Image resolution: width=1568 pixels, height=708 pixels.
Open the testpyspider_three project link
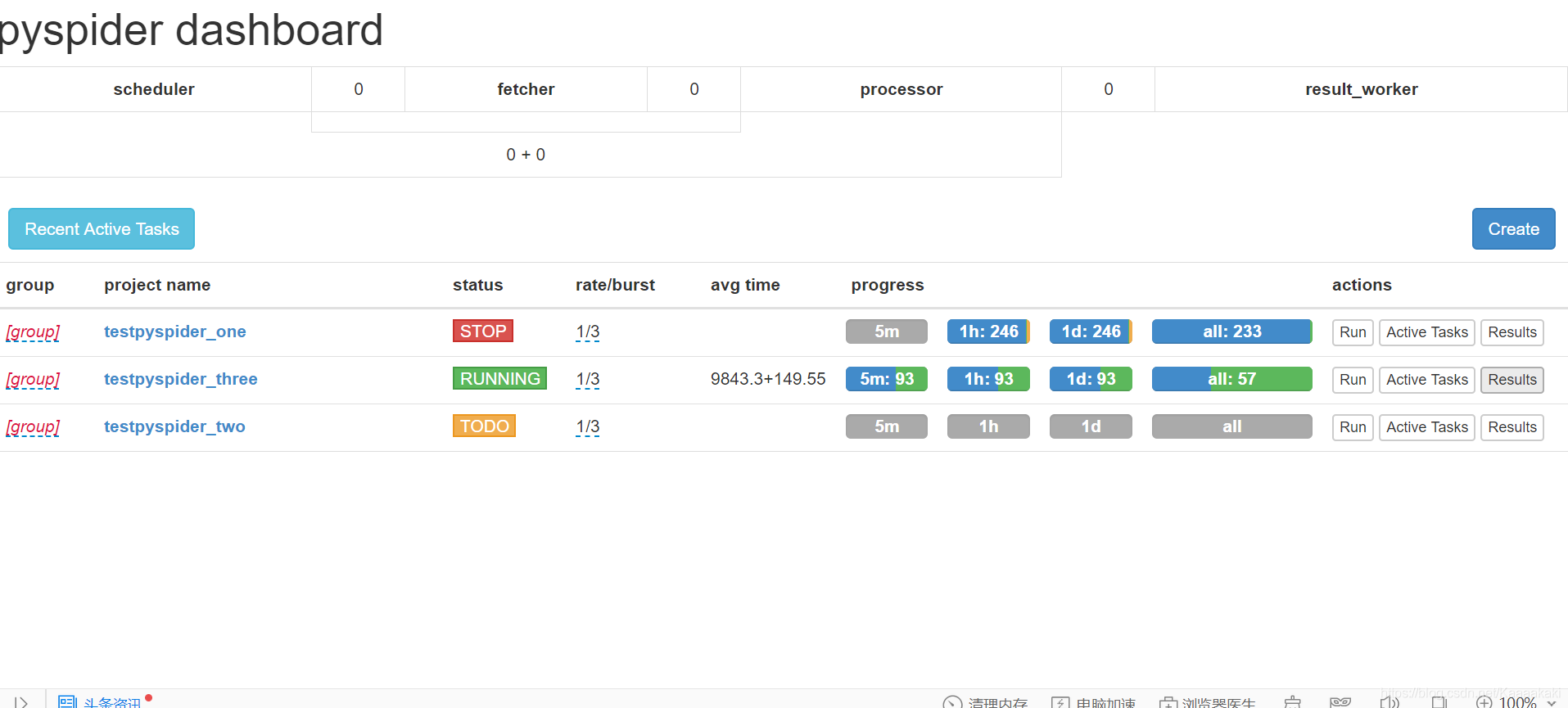click(x=180, y=379)
